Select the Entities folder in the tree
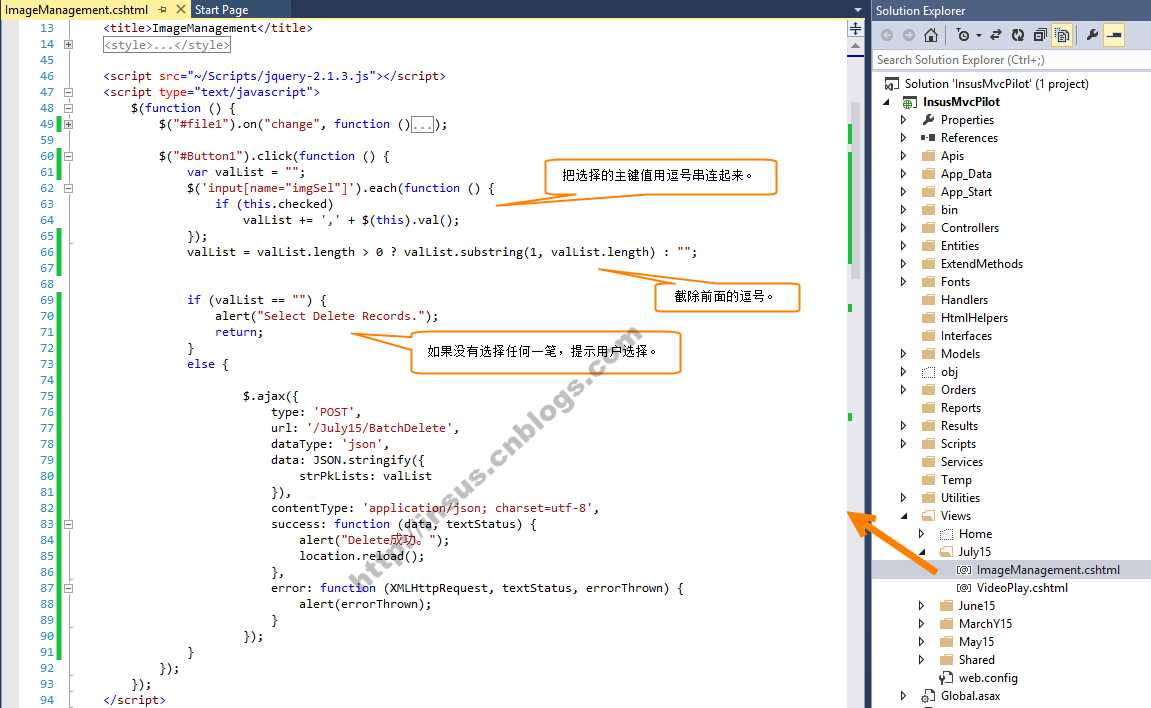This screenshot has width=1151, height=708. point(959,246)
